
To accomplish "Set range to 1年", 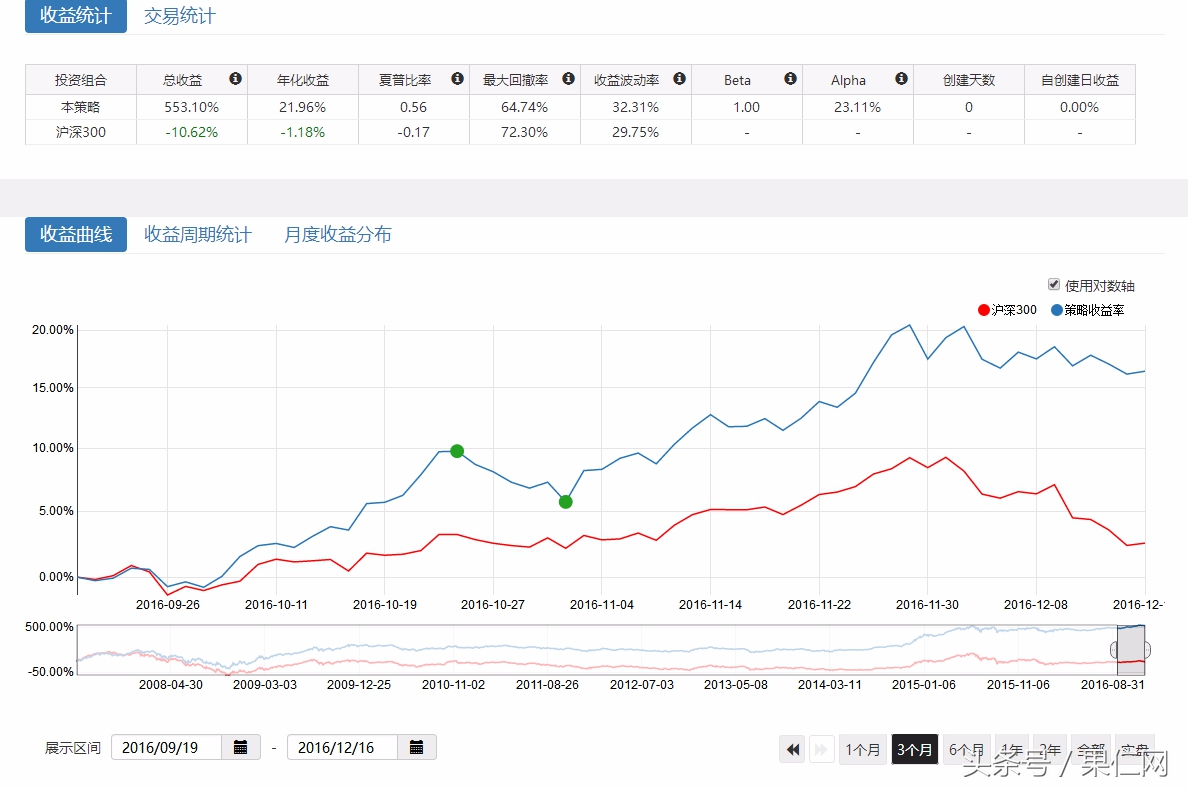I will point(1011,750).
